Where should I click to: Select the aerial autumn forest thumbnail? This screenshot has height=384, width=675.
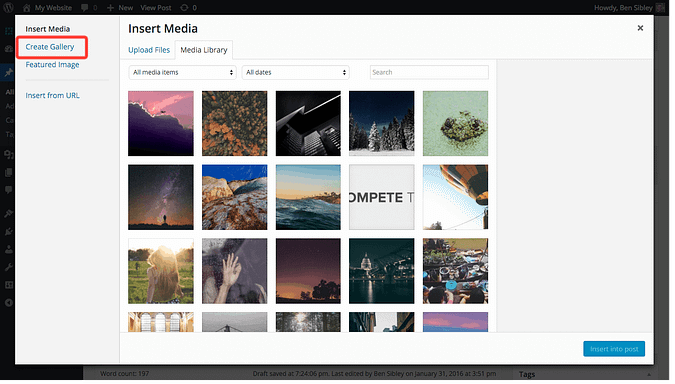point(236,124)
